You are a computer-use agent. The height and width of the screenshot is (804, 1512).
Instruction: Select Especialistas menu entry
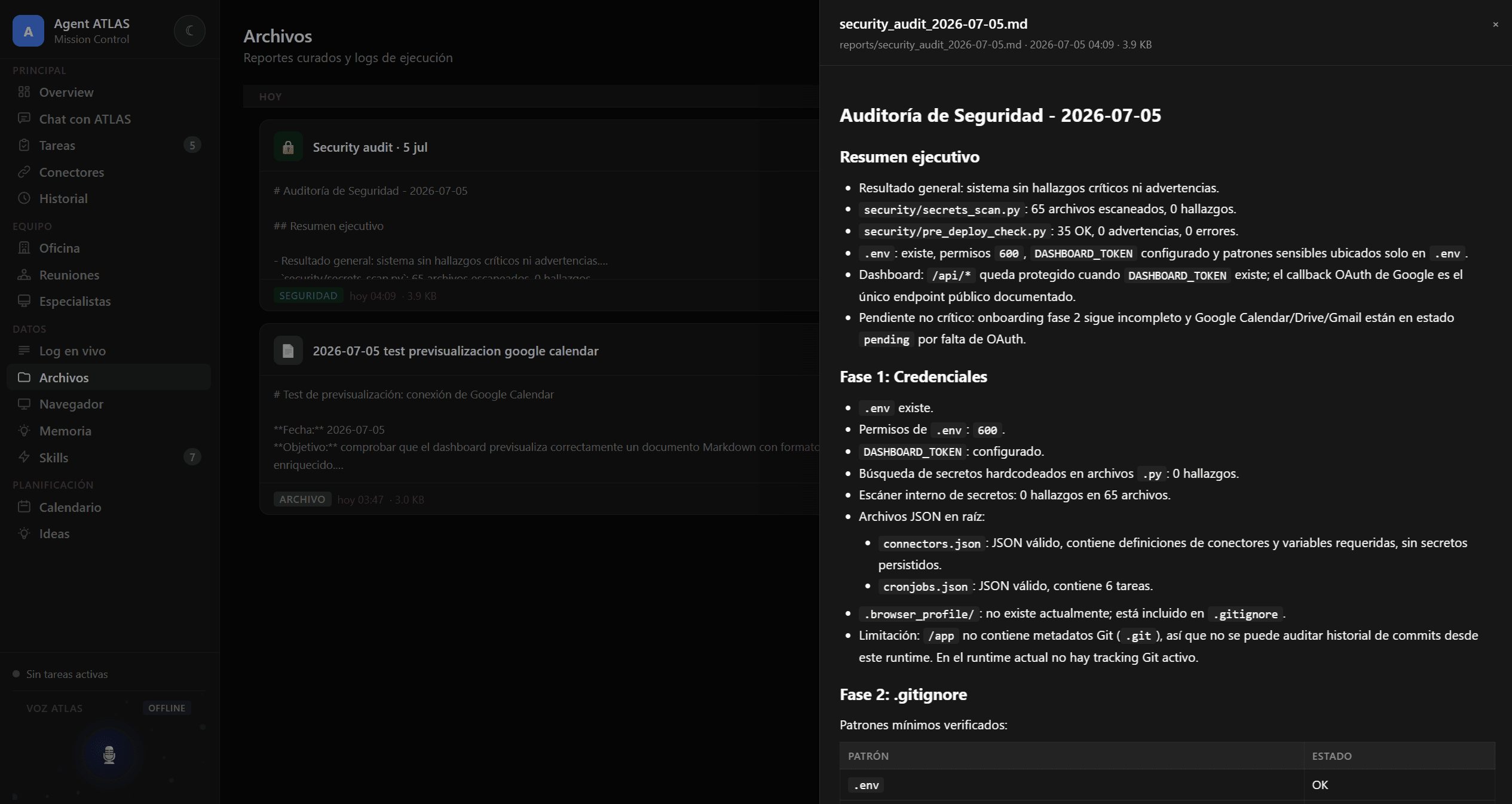pyautogui.click(x=109, y=301)
